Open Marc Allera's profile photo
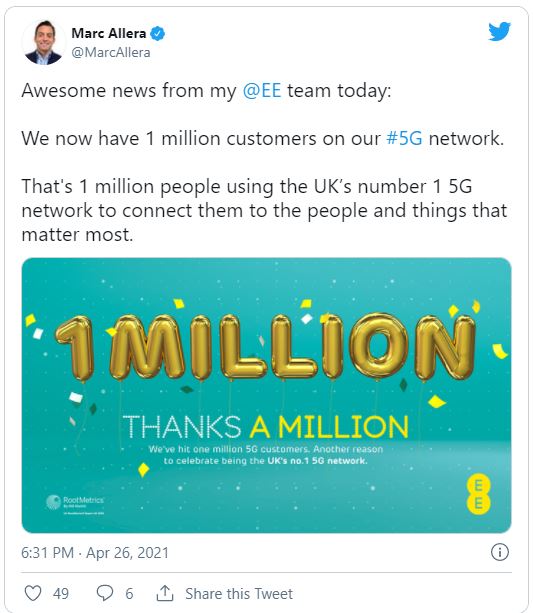 pos(43,42)
